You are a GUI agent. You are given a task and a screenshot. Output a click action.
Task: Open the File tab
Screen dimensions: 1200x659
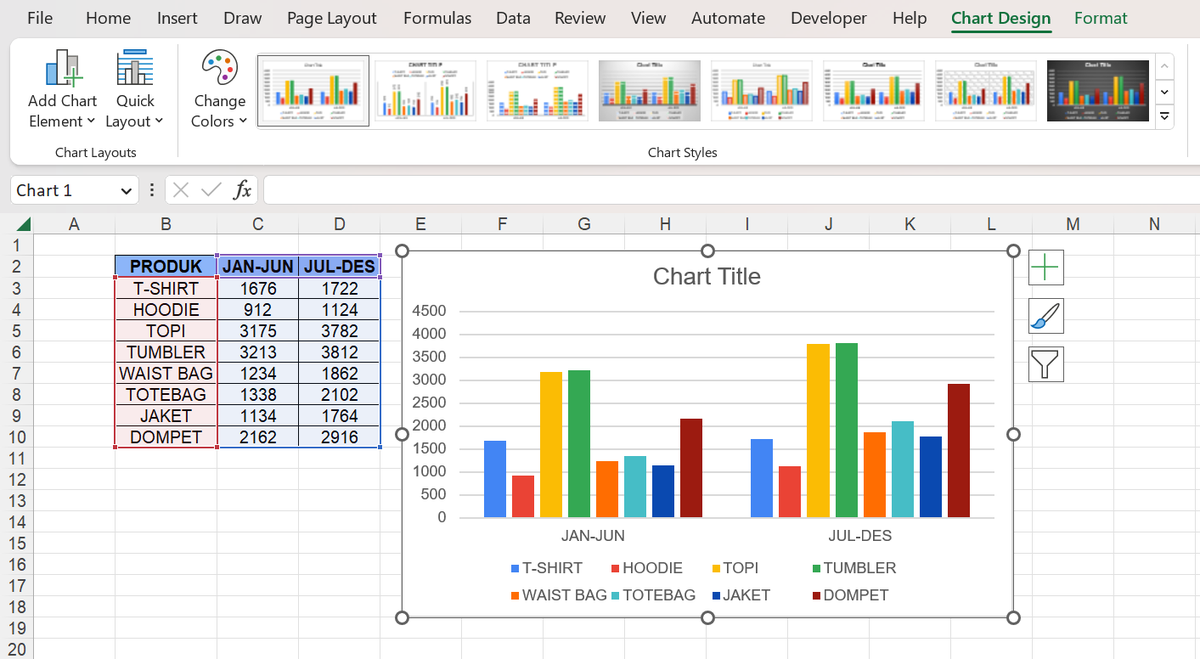point(40,18)
